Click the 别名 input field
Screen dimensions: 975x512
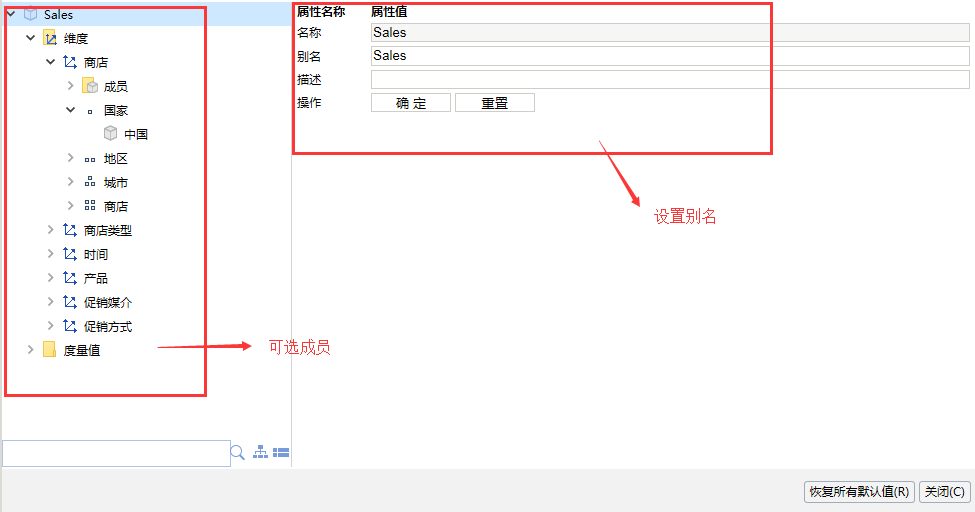(670, 56)
